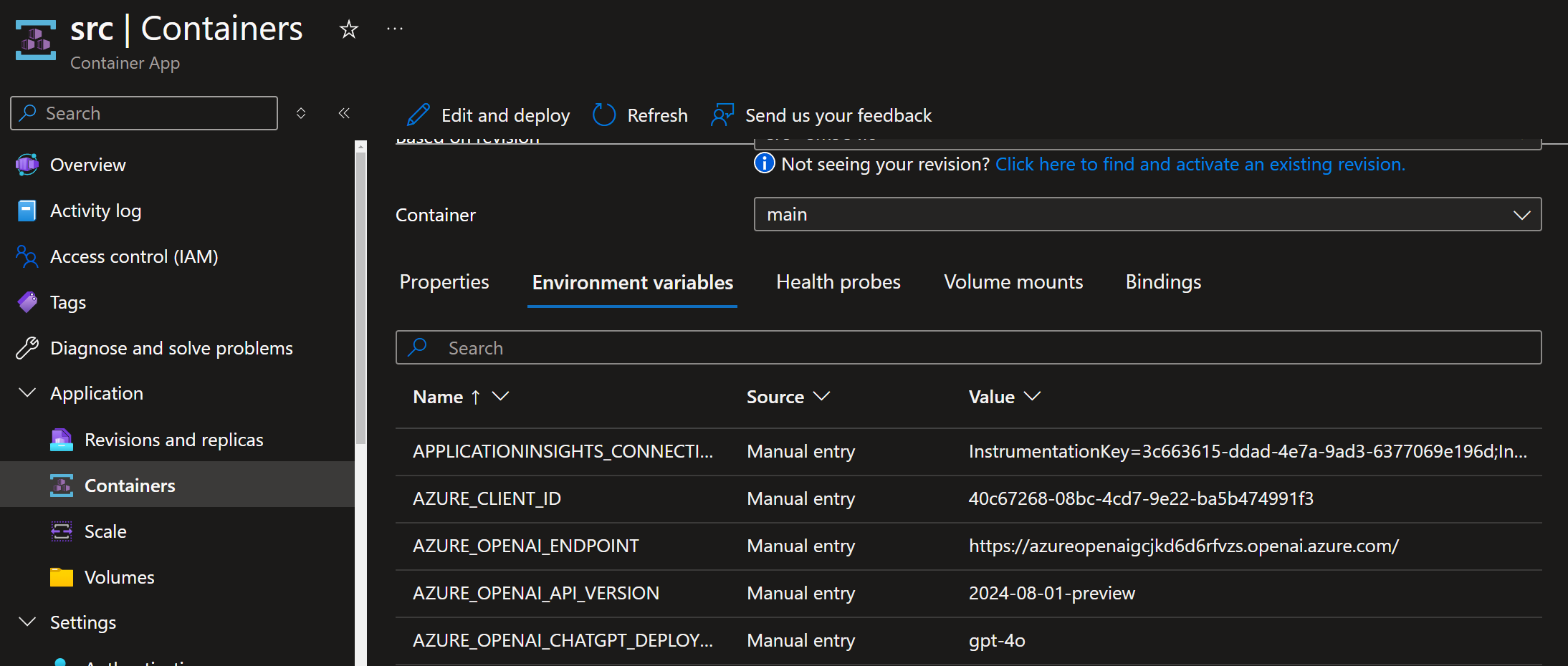
Task: Focus the sidebar Search field
Action: click(x=144, y=113)
